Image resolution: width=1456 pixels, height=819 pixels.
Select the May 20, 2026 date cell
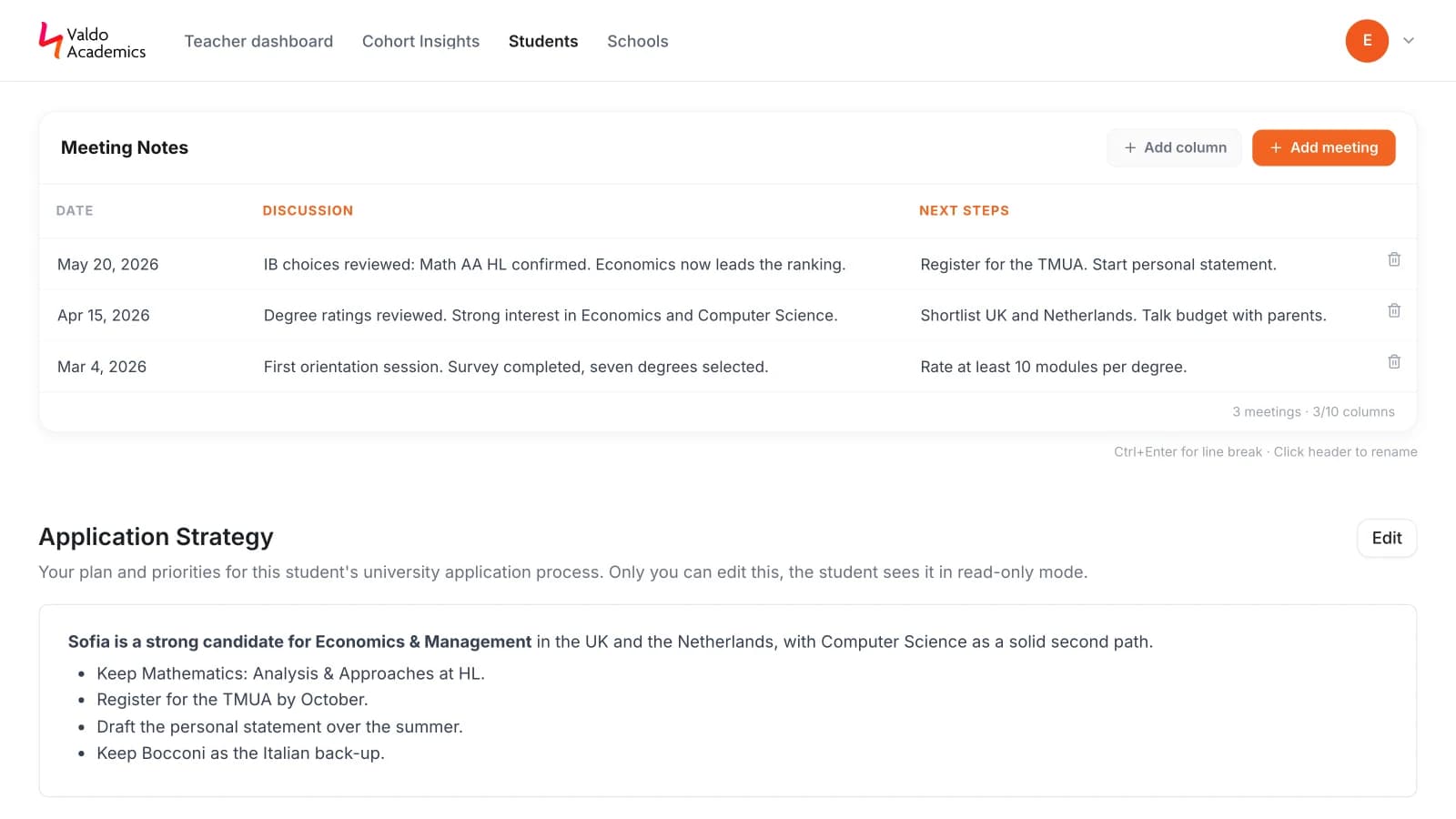coord(107,264)
